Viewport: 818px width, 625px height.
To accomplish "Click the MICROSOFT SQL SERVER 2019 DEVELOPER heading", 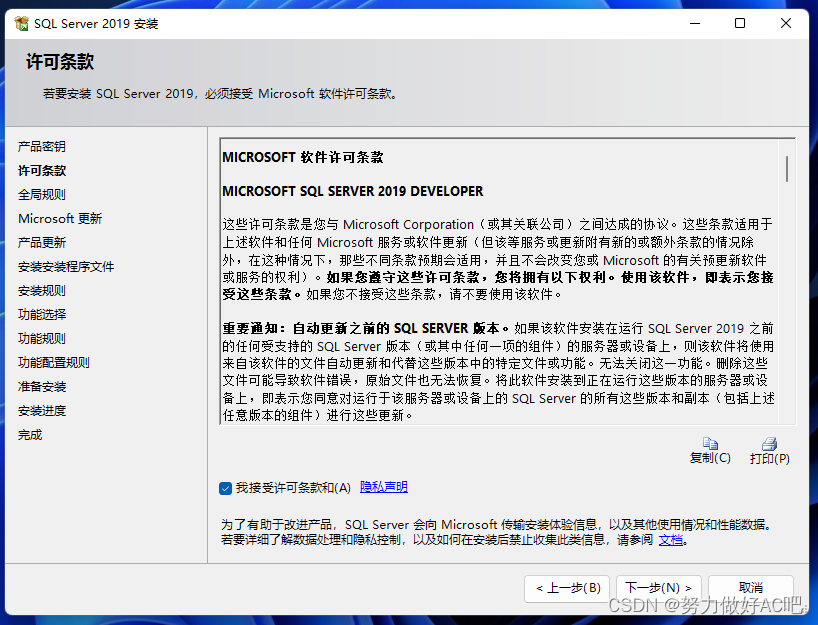I will 353,191.
